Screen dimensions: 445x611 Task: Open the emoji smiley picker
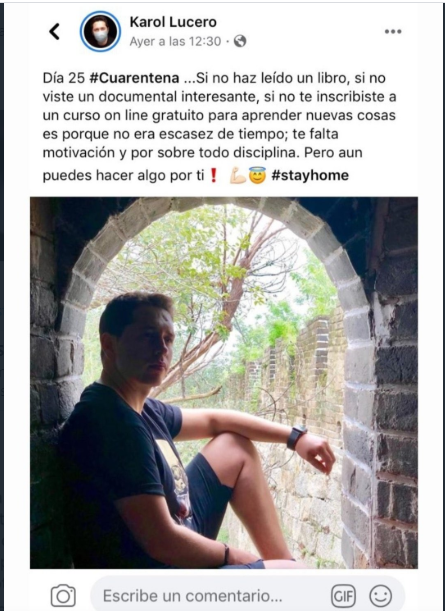point(380,596)
